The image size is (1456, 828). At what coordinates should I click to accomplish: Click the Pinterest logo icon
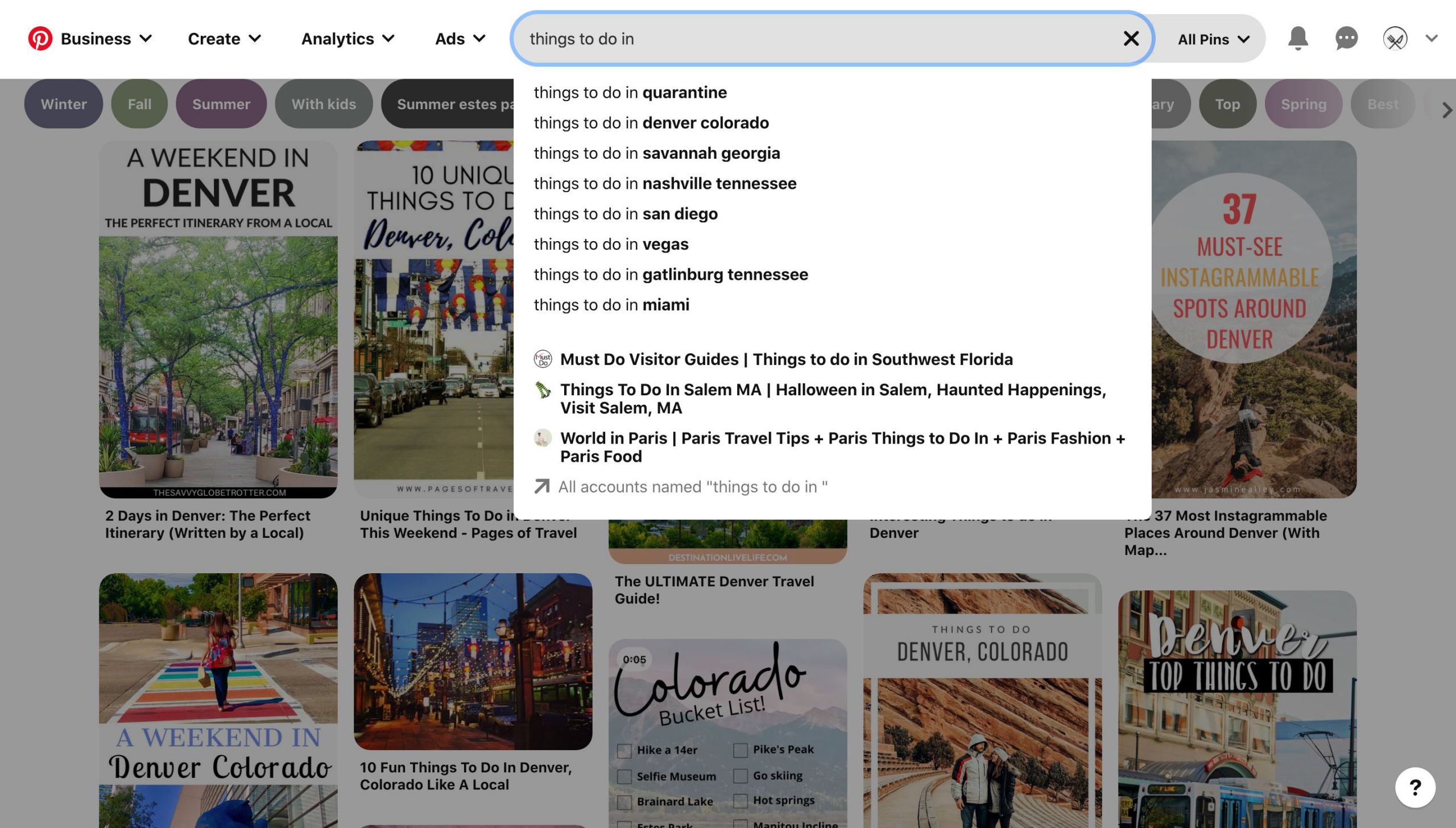(x=40, y=39)
